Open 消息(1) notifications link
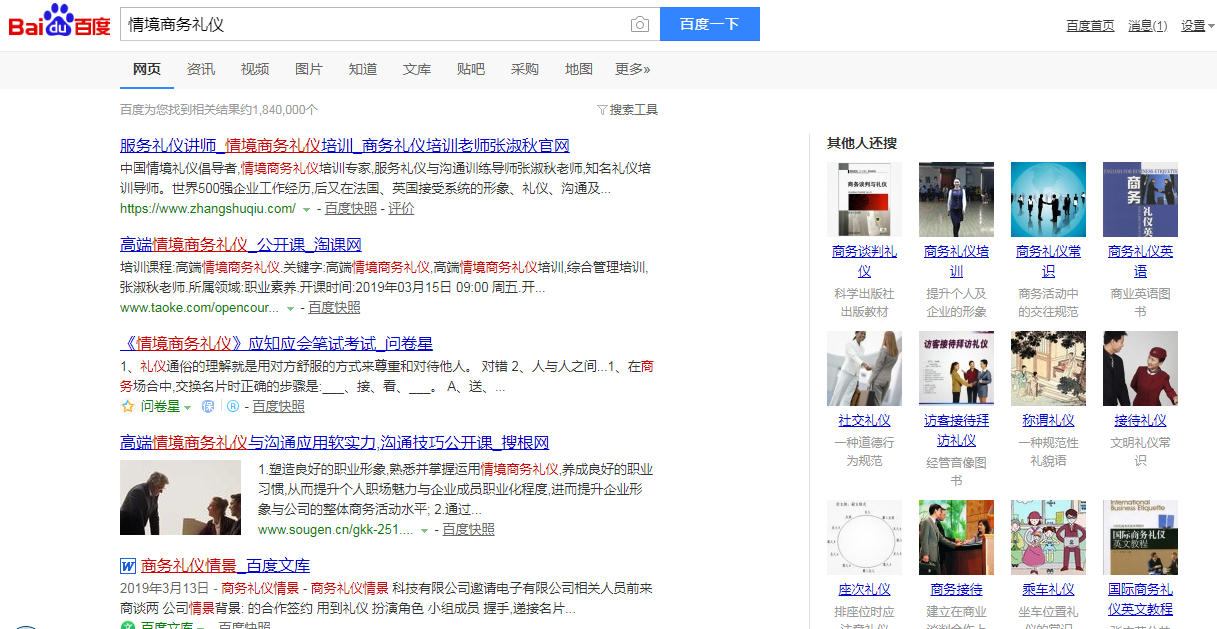1217x629 pixels. (x=1147, y=26)
